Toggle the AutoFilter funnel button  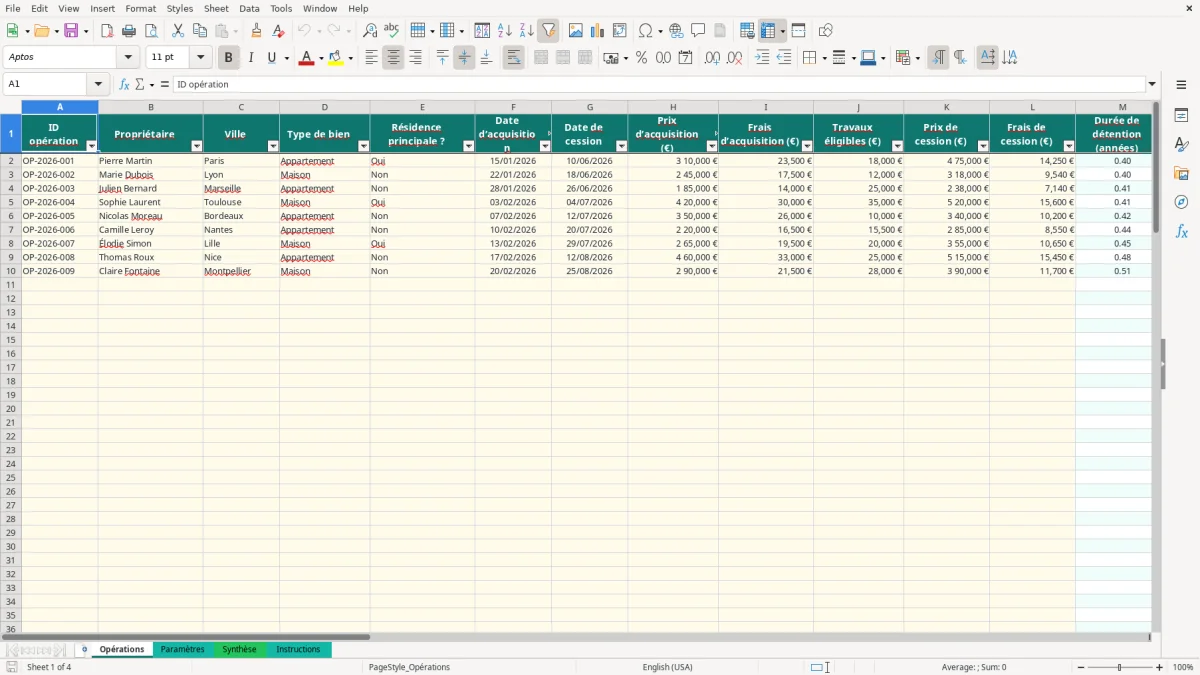coord(549,31)
